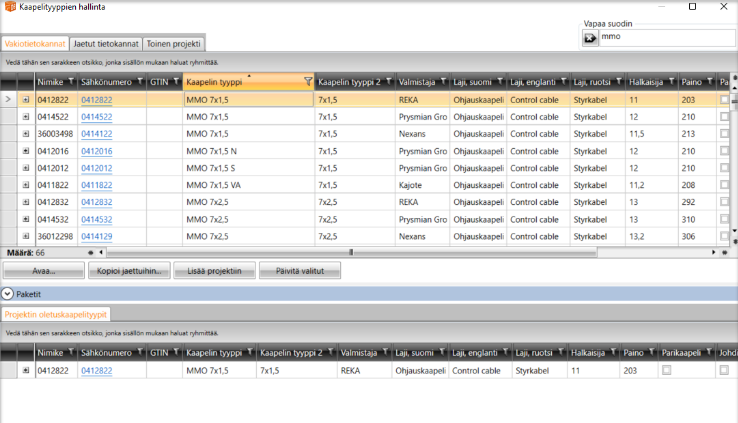Open filter for lower Kaapelin tyyppi column

tap(250, 352)
